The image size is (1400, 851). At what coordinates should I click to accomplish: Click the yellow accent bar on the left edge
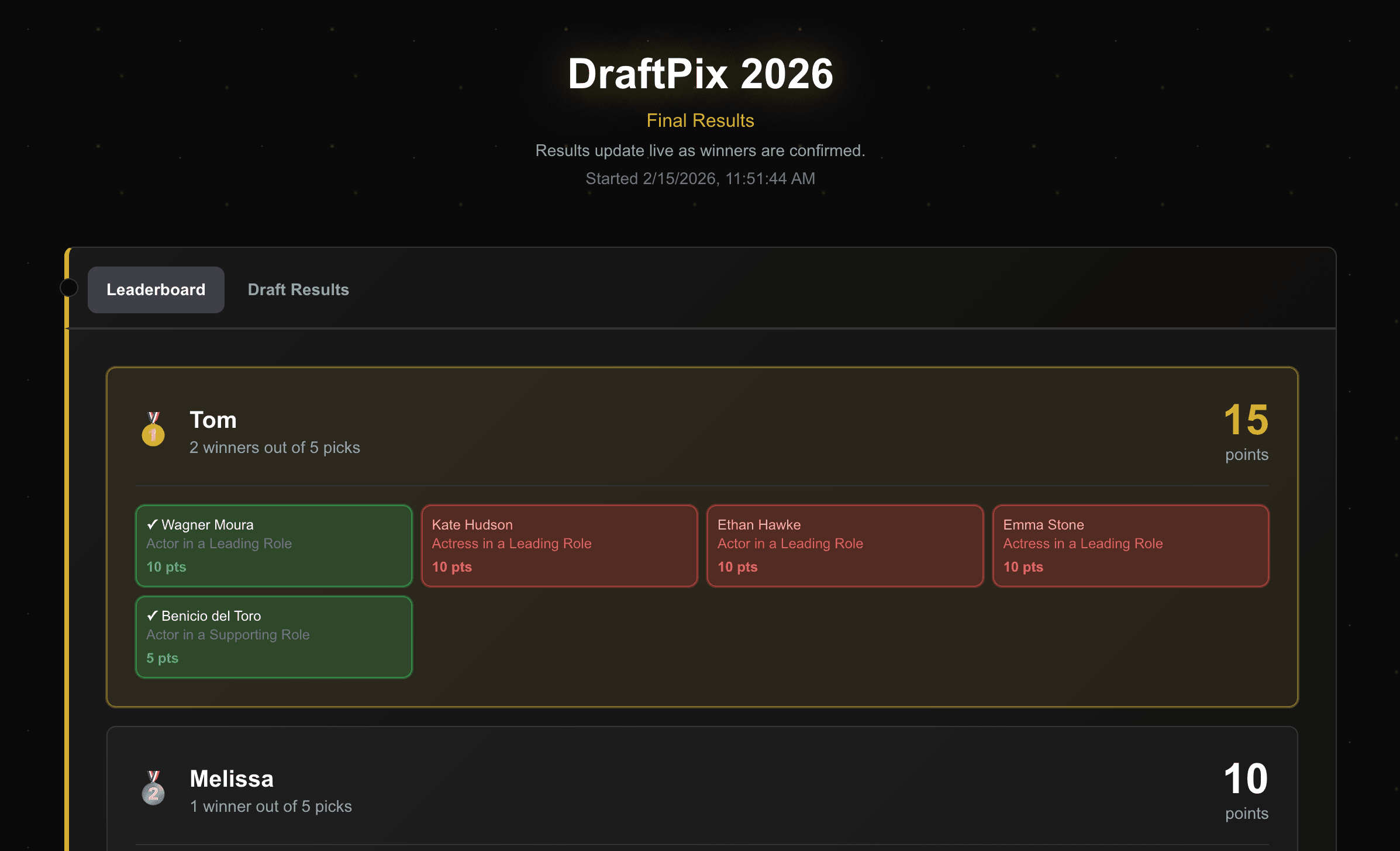(x=68, y=526)
